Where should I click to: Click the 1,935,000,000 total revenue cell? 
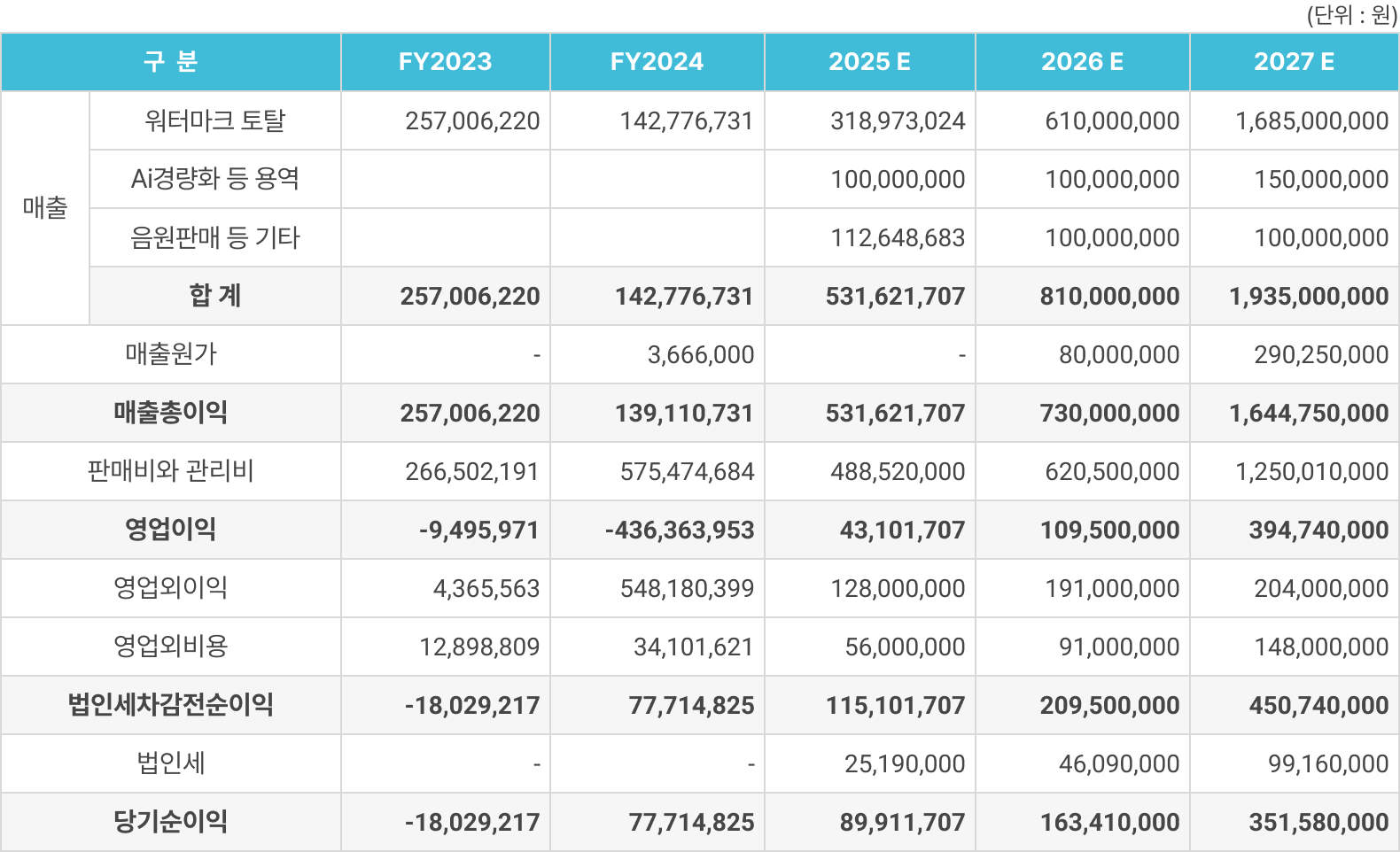[x=1308, y=297]
